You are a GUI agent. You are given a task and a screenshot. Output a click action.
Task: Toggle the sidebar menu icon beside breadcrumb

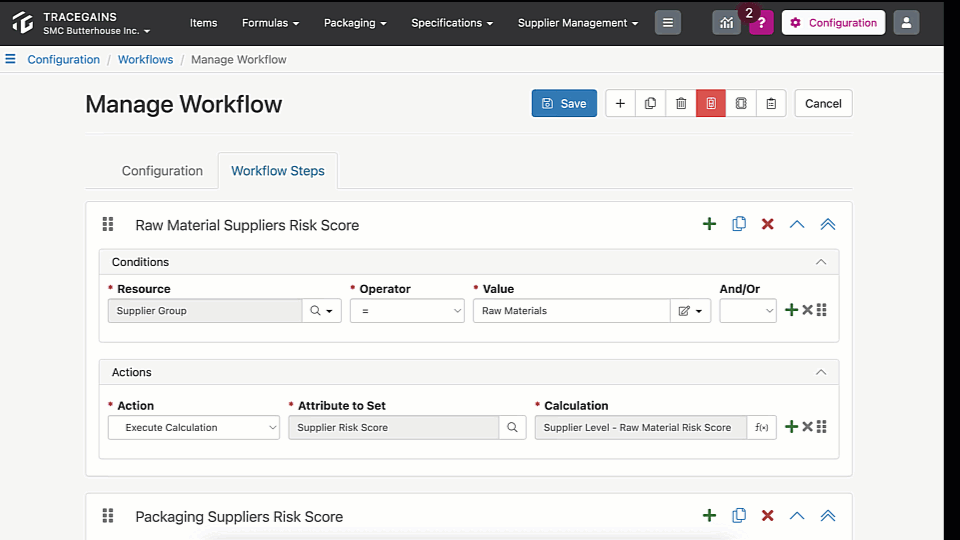pos(10,59)
